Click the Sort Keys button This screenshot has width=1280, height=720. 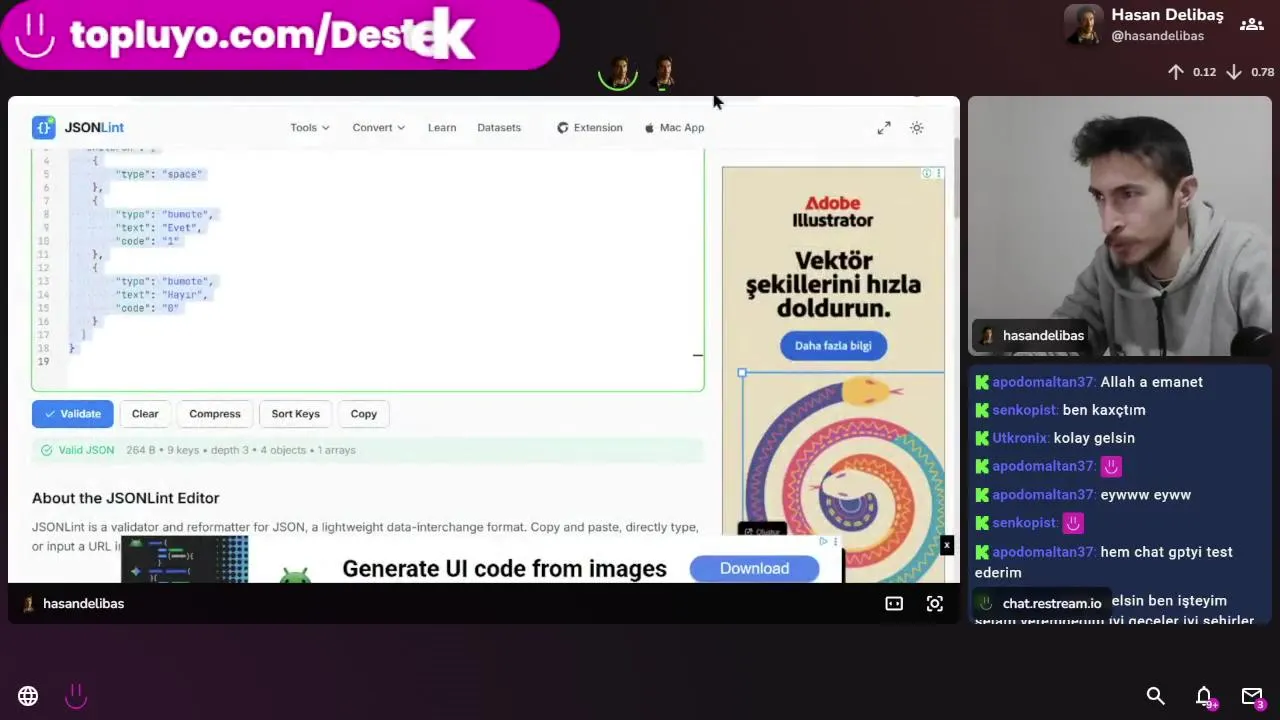[x=296, y=414]
